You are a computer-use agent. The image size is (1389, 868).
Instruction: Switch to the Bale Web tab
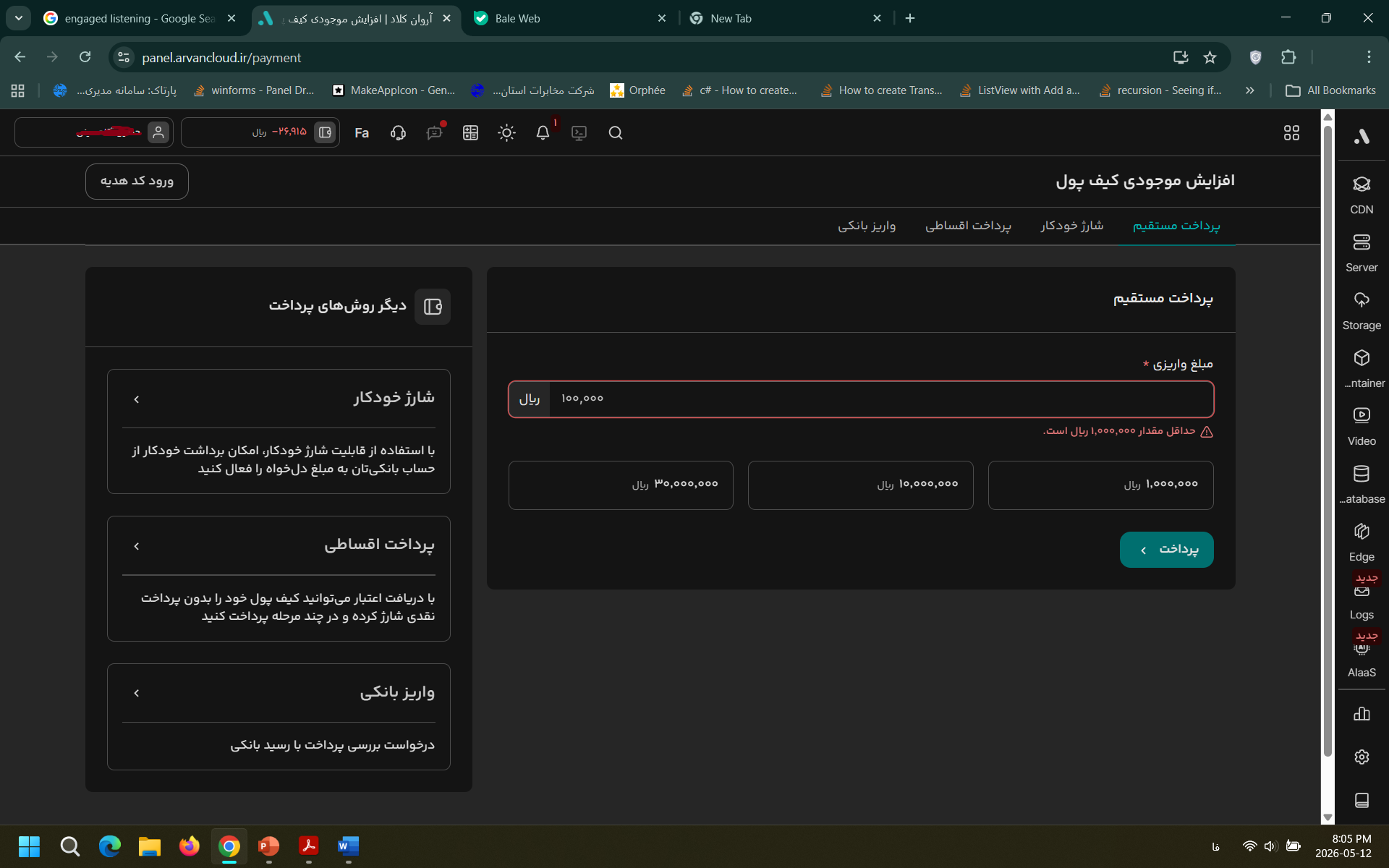pos(570,18)
